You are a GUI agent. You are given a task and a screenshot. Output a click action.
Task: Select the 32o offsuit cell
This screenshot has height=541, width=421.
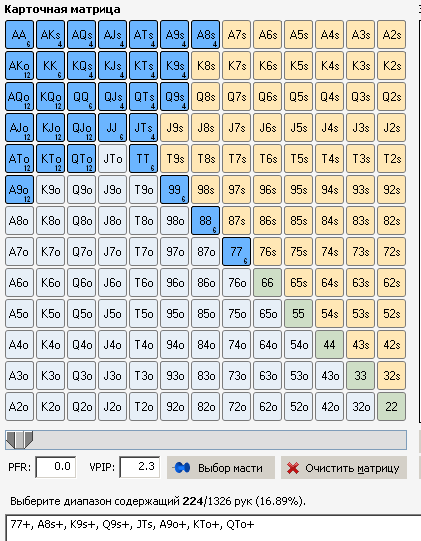tap(361, 407)
